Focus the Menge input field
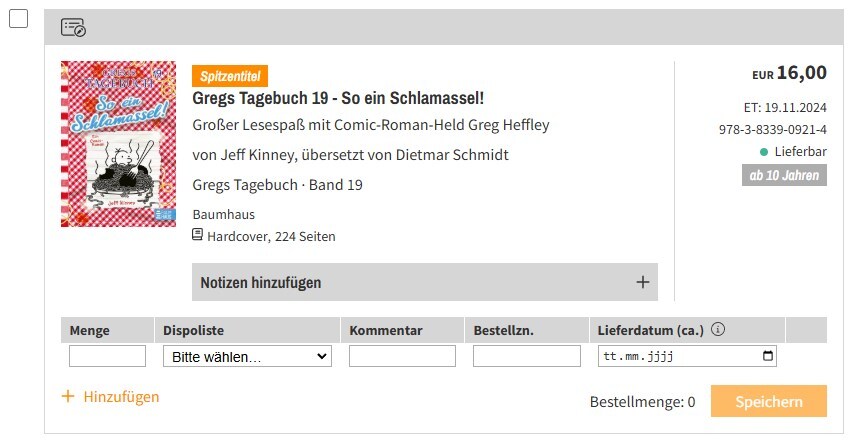Image resolution: width=862 pixels, height=442 pixels. tap(107, 356)
